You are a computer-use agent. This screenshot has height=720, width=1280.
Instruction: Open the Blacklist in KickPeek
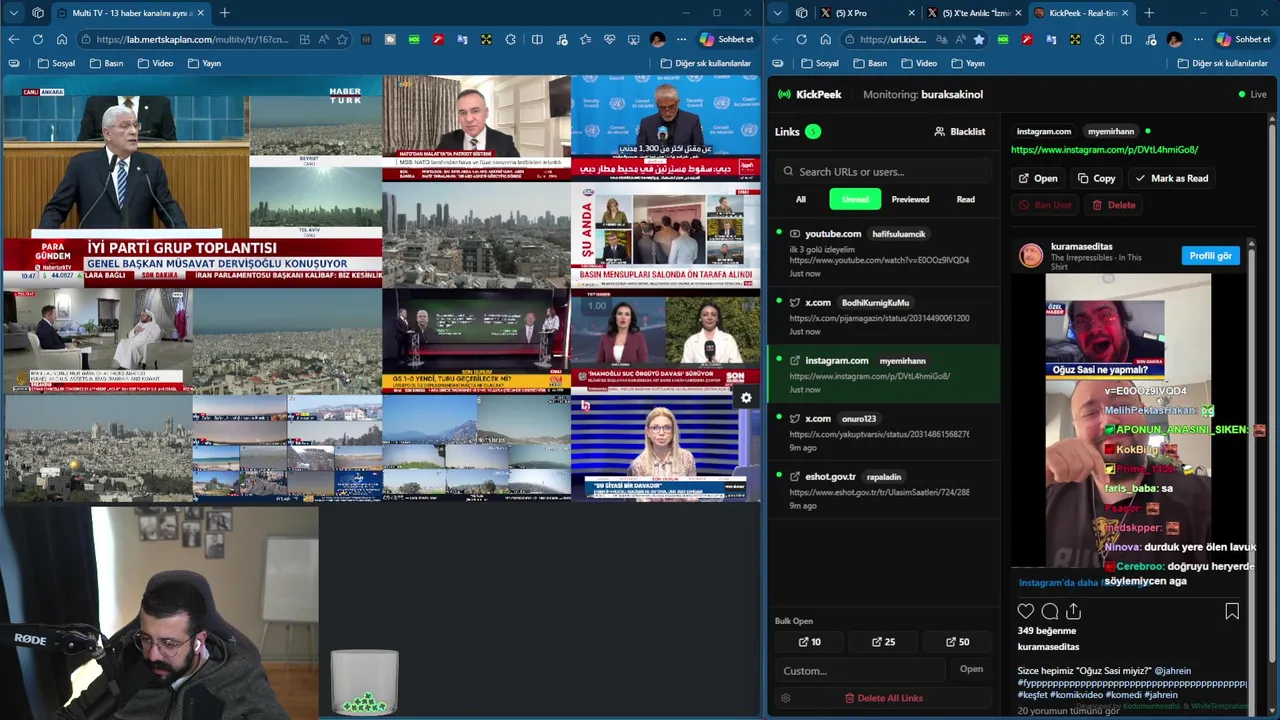tap(959, 132)
